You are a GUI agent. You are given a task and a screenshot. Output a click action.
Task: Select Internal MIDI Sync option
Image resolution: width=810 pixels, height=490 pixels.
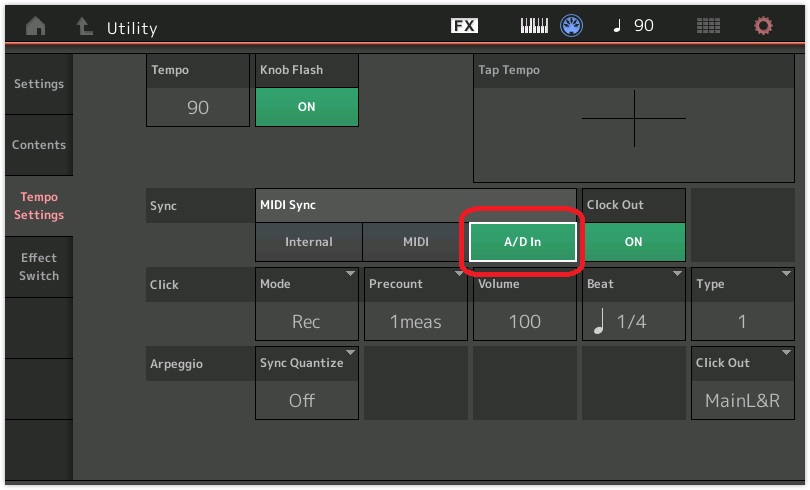[x=308, y=242]
